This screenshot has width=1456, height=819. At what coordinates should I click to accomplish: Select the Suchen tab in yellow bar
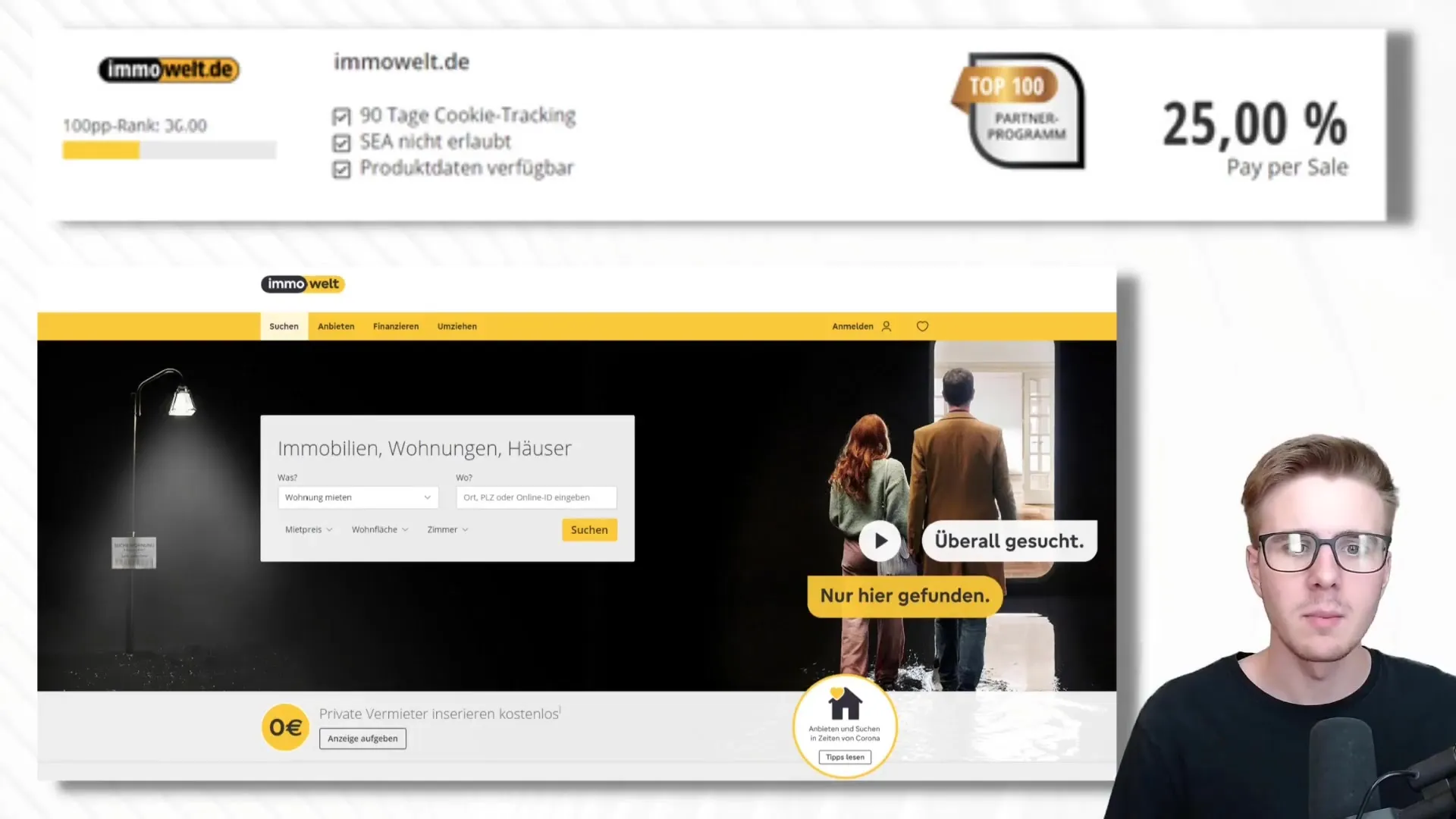pos(284,326)
